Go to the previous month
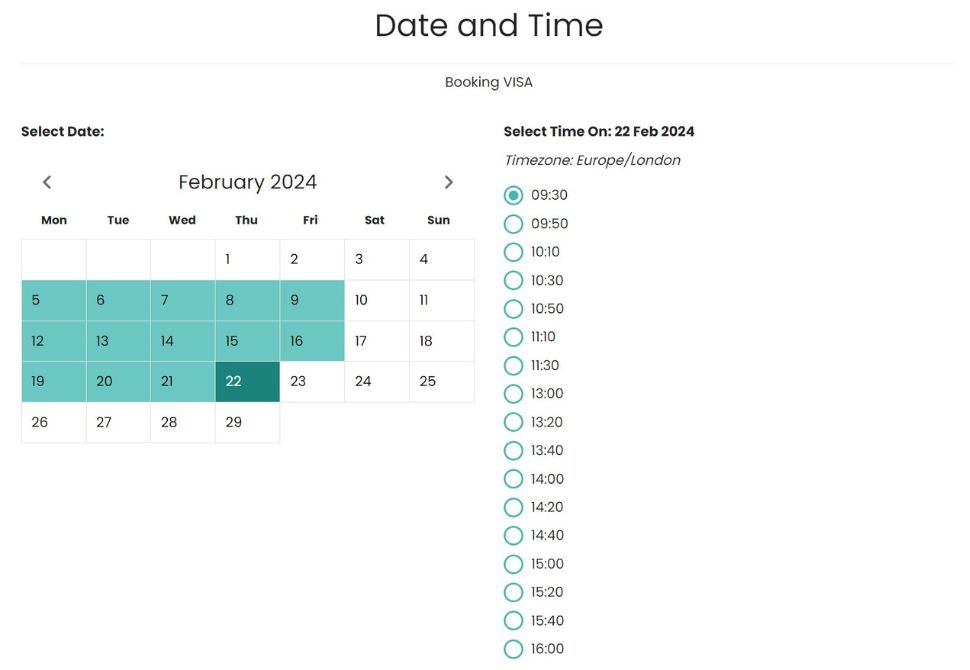This screenshot has width=970, height=670. coord(47,182)
